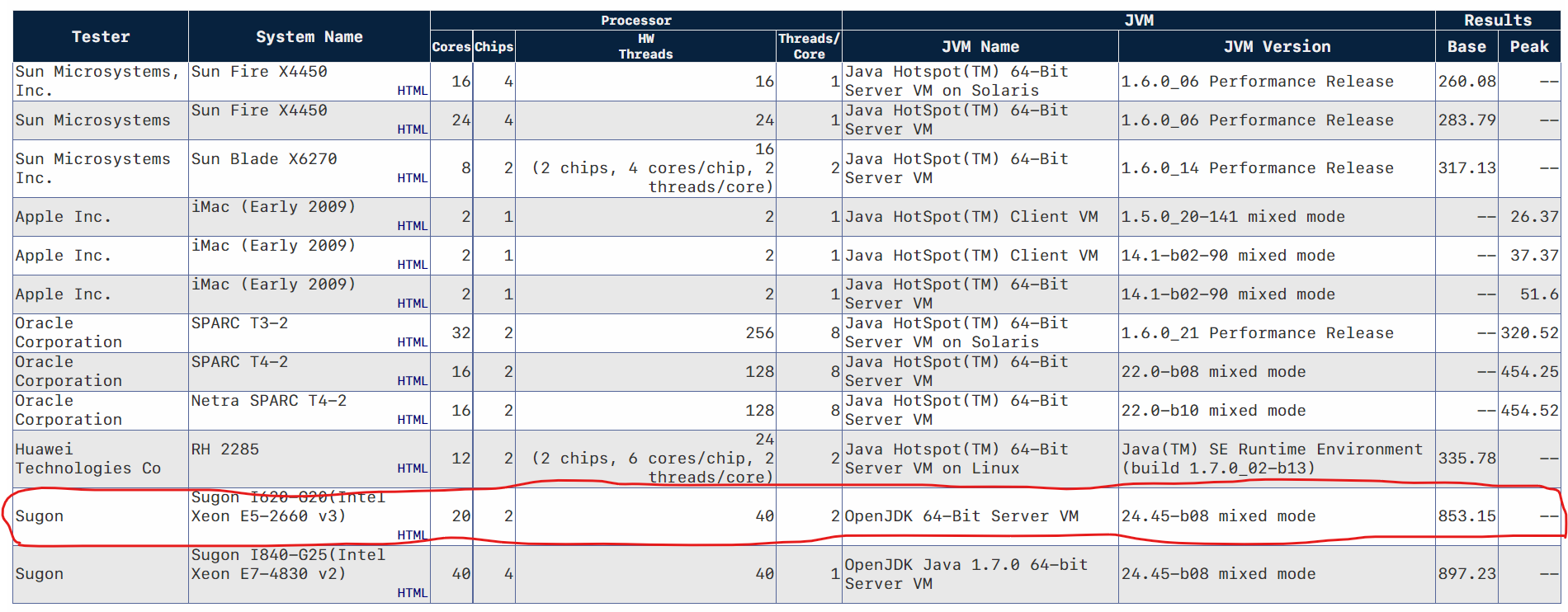Click the JVM Name column header
Image resolution: width=1568 pixels, height=612 pixels.
click(x=980, y=47)
